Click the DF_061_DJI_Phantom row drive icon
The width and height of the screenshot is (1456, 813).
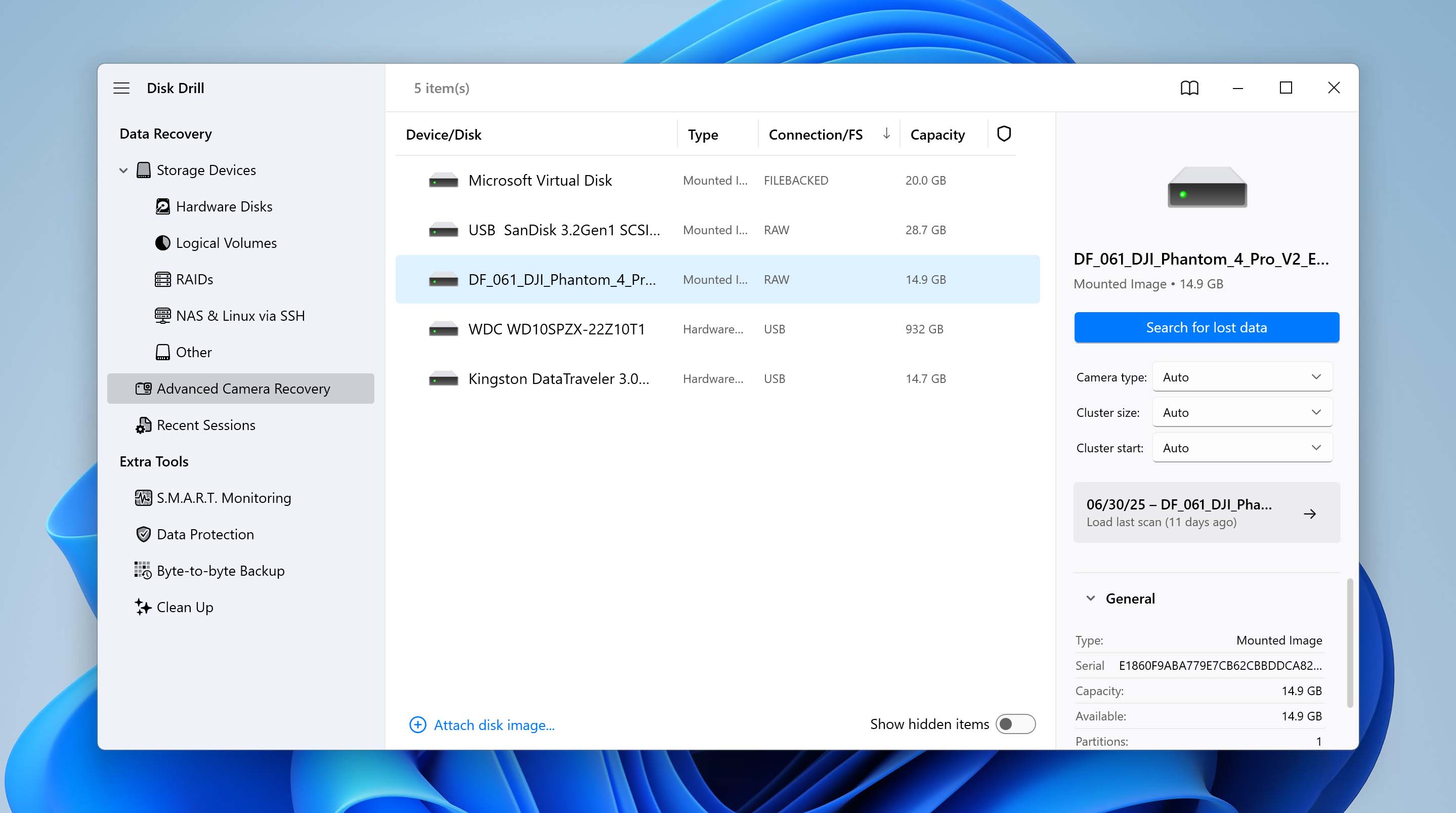click(x=443, y=280)
